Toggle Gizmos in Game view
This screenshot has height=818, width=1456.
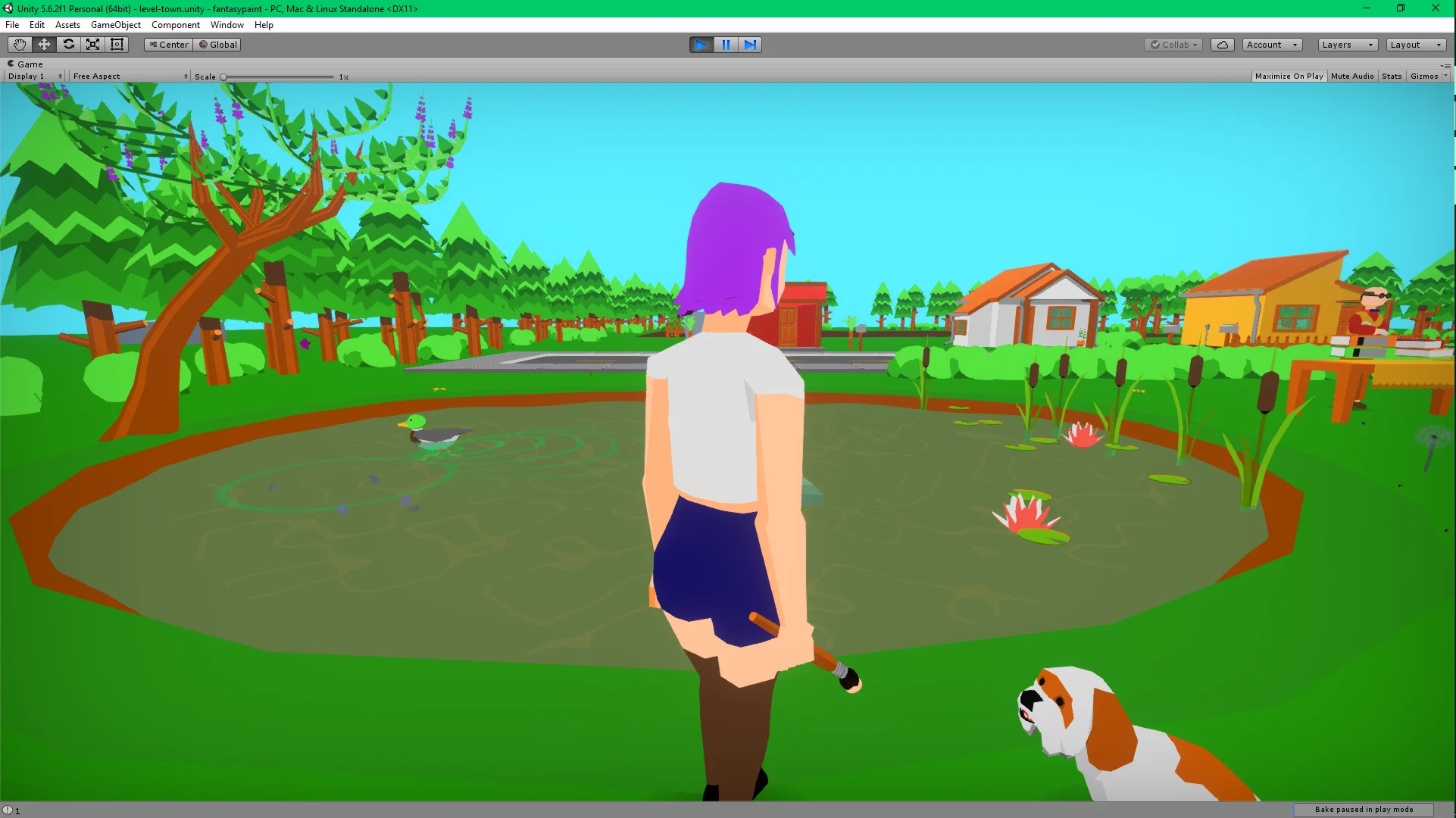pyautogui.click(x=1424, y=76)
